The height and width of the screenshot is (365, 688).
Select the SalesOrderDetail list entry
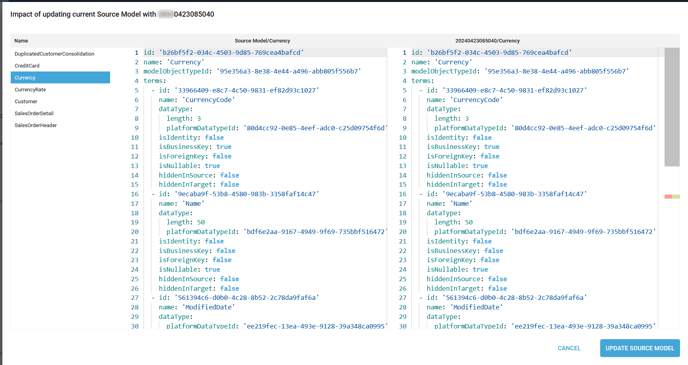34,113
